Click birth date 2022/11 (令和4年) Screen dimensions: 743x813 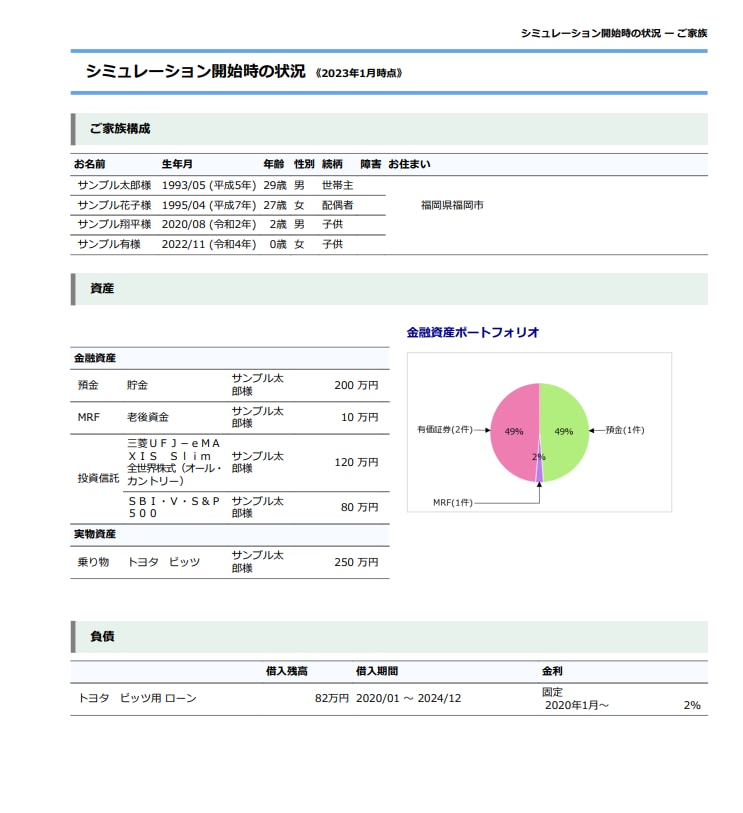[x=209, y=244]
